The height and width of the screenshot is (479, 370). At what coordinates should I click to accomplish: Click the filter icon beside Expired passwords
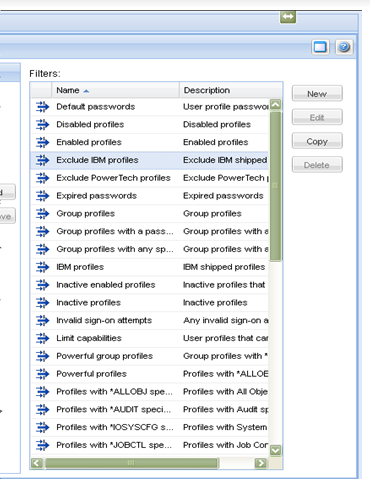(42, 196)
